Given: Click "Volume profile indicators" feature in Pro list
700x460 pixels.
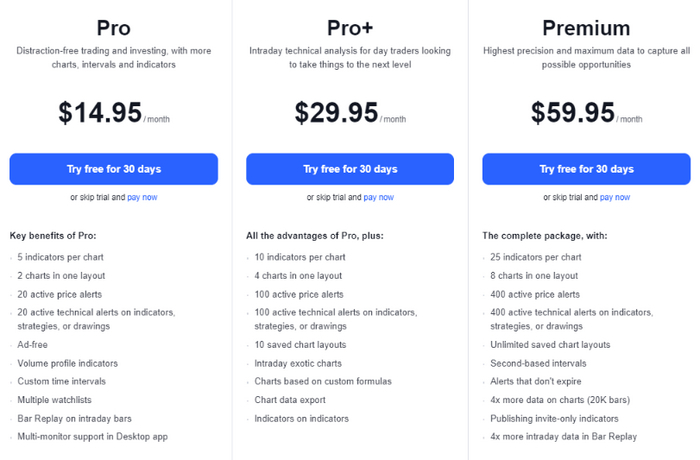Looking at the screenshot, I should click(67, 363).
